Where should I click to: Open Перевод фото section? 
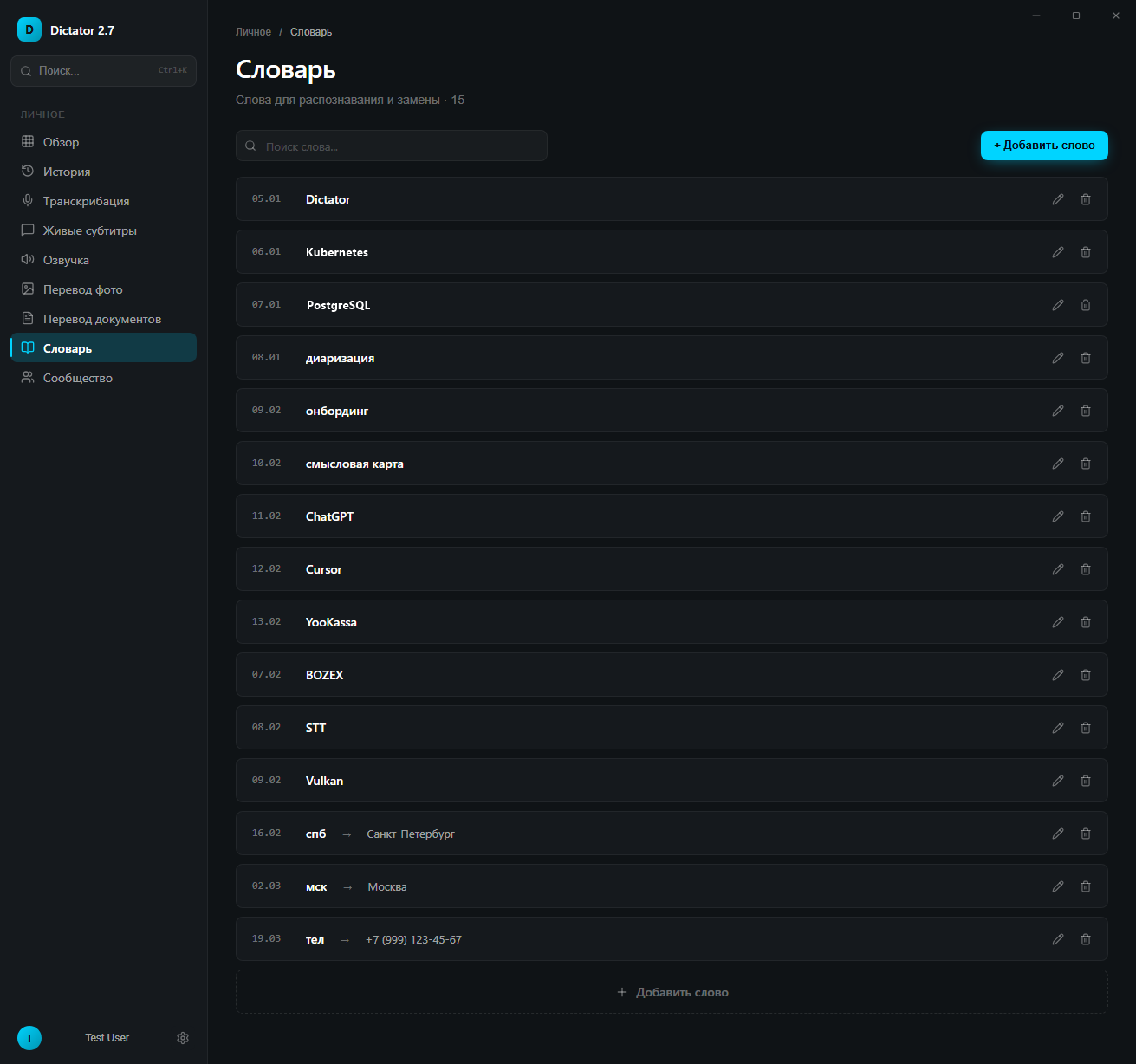103,289
